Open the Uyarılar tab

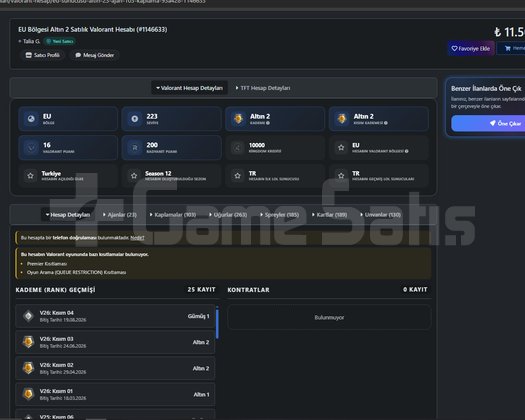tap(228, 215)
